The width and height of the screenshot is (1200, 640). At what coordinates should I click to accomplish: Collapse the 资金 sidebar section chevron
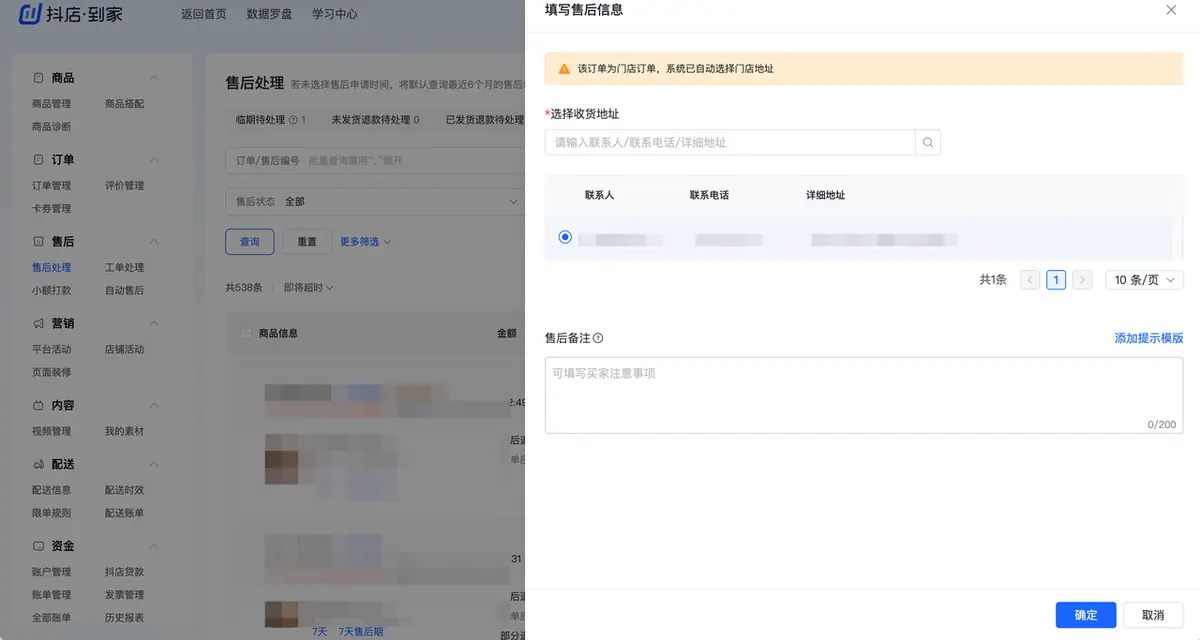[x=154, y=547]
